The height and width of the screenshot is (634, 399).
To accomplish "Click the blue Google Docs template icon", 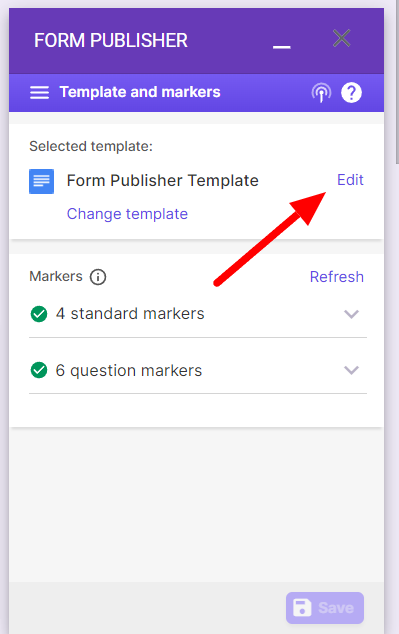I will [41, 181].
